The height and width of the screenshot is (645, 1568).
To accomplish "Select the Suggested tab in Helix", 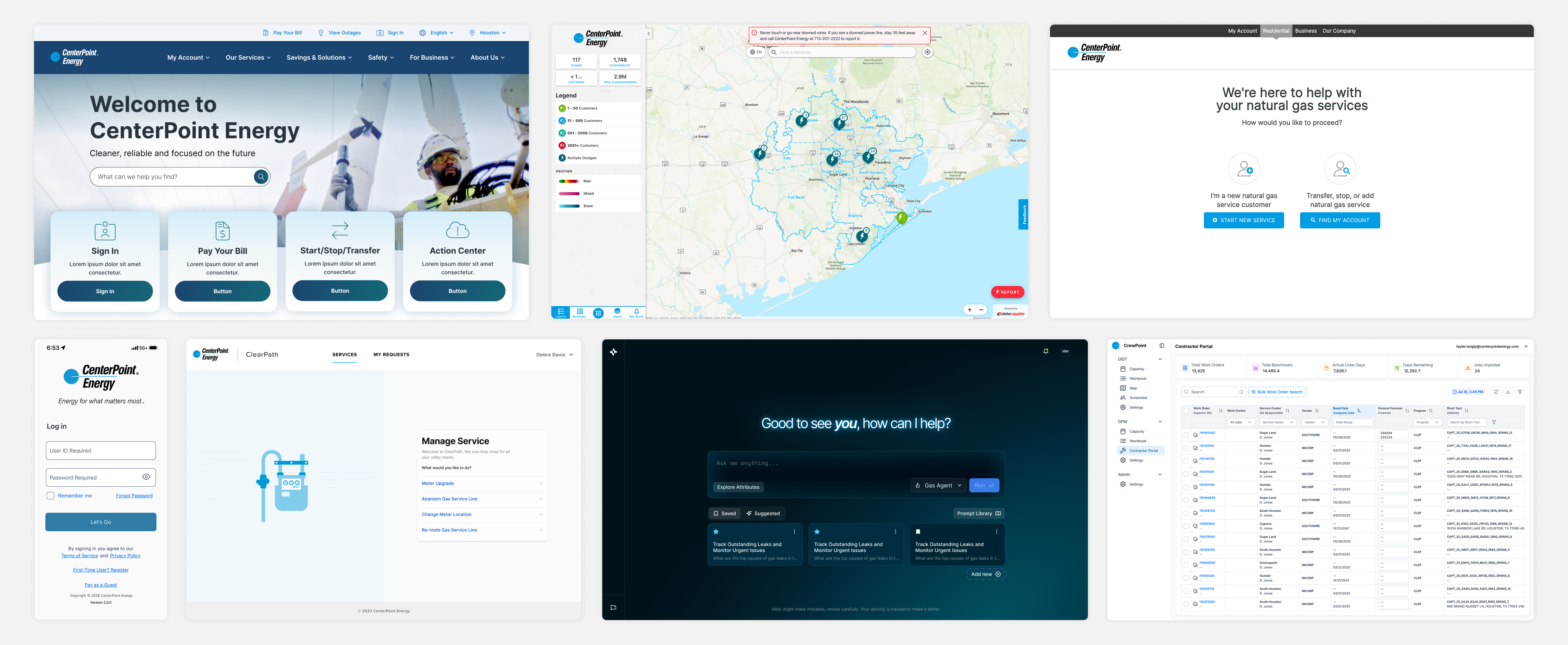I will click(x=763, y=513).
